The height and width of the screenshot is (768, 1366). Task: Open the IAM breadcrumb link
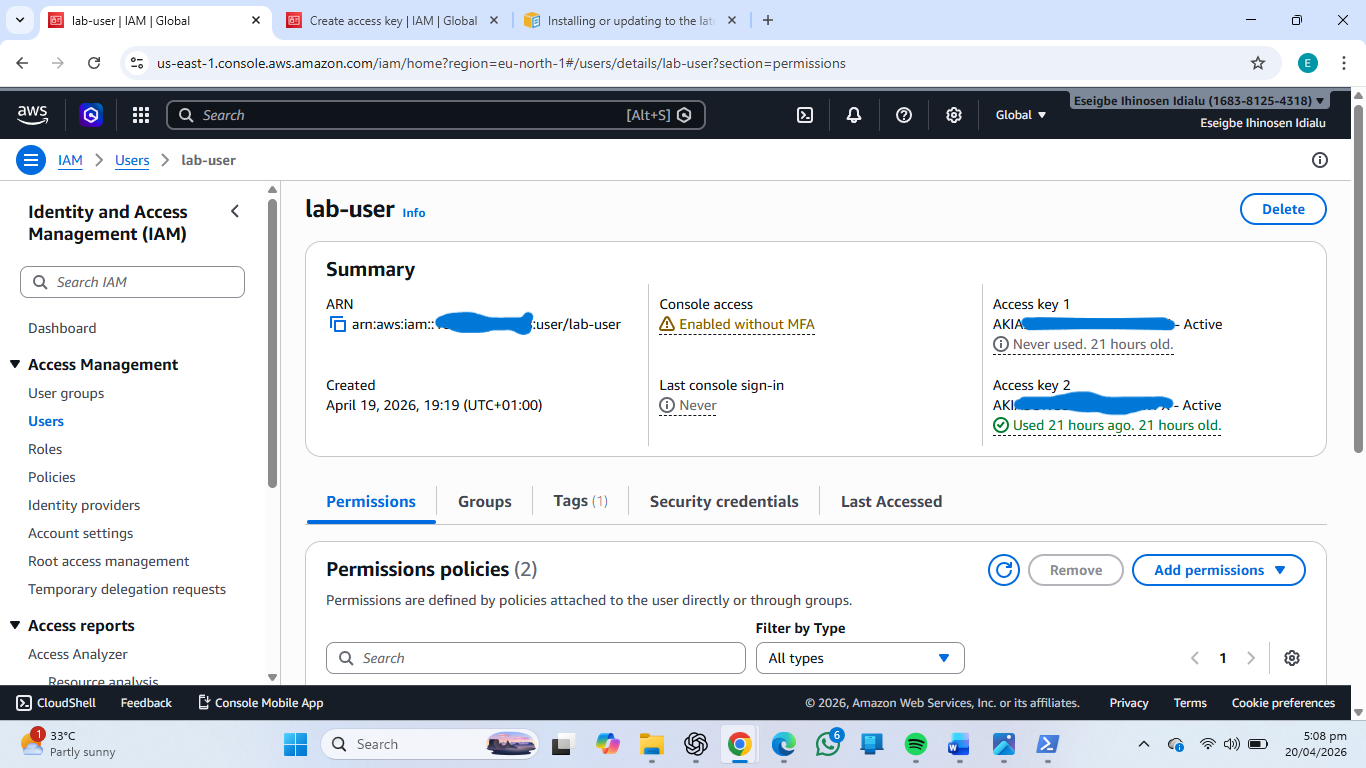click(70, 160)
